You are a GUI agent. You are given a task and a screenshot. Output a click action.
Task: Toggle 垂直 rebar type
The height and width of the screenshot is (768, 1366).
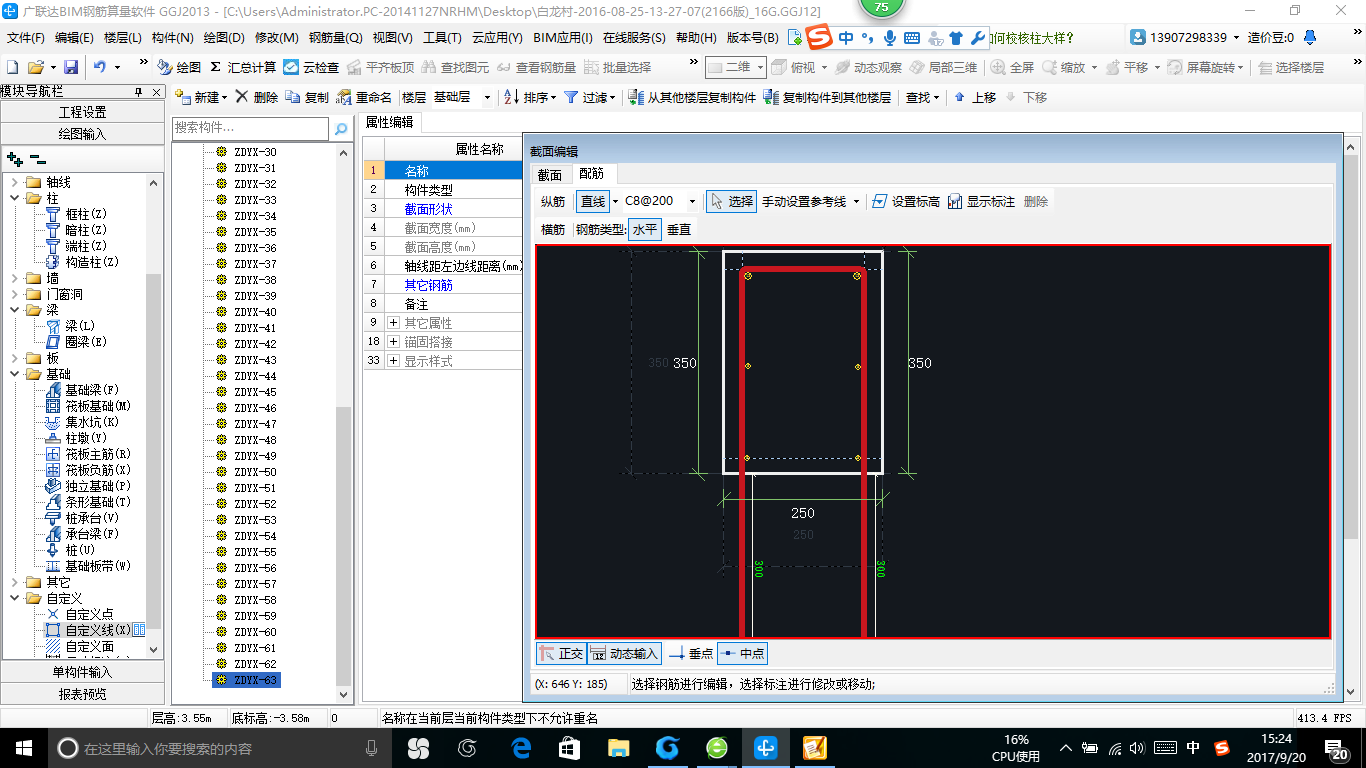(x=679, y=229)
